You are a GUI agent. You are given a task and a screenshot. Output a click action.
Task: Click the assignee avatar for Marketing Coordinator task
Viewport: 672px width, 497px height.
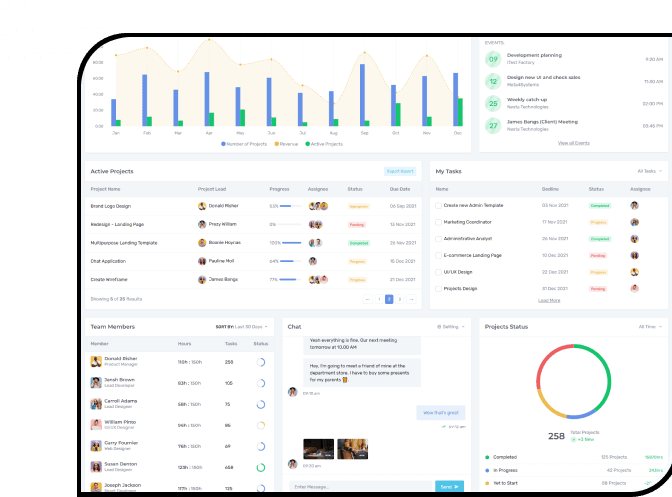click(634, 222)
